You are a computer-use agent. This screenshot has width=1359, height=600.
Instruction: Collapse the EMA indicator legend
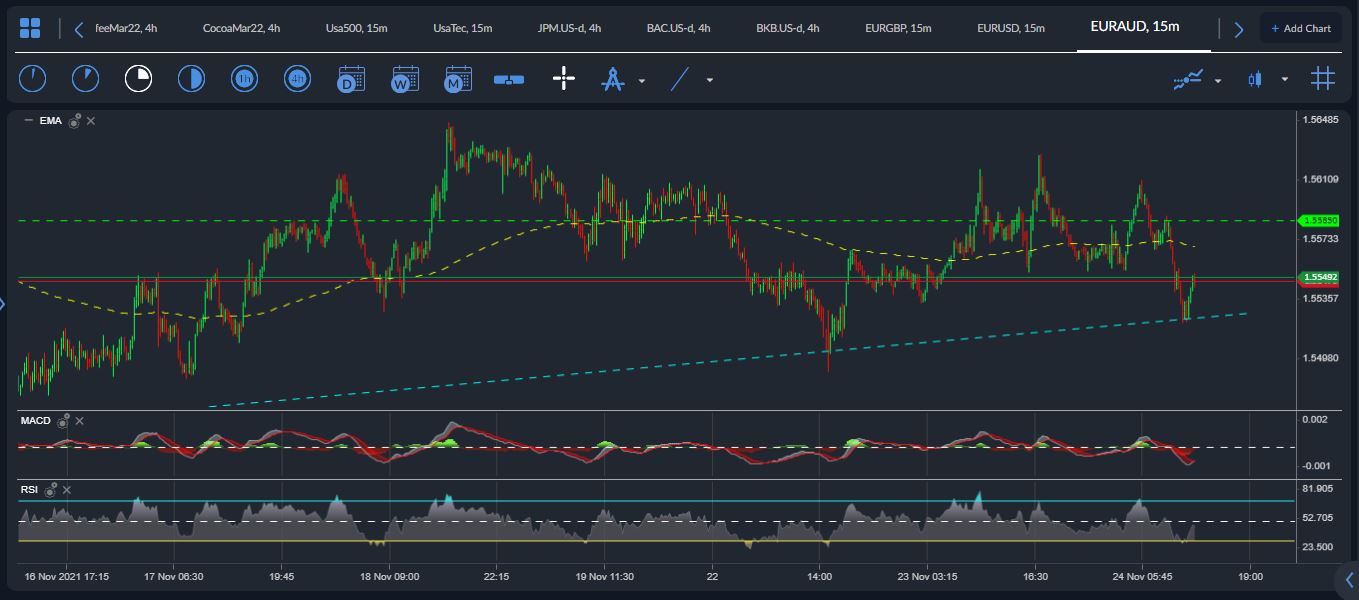tap(28, 120)
